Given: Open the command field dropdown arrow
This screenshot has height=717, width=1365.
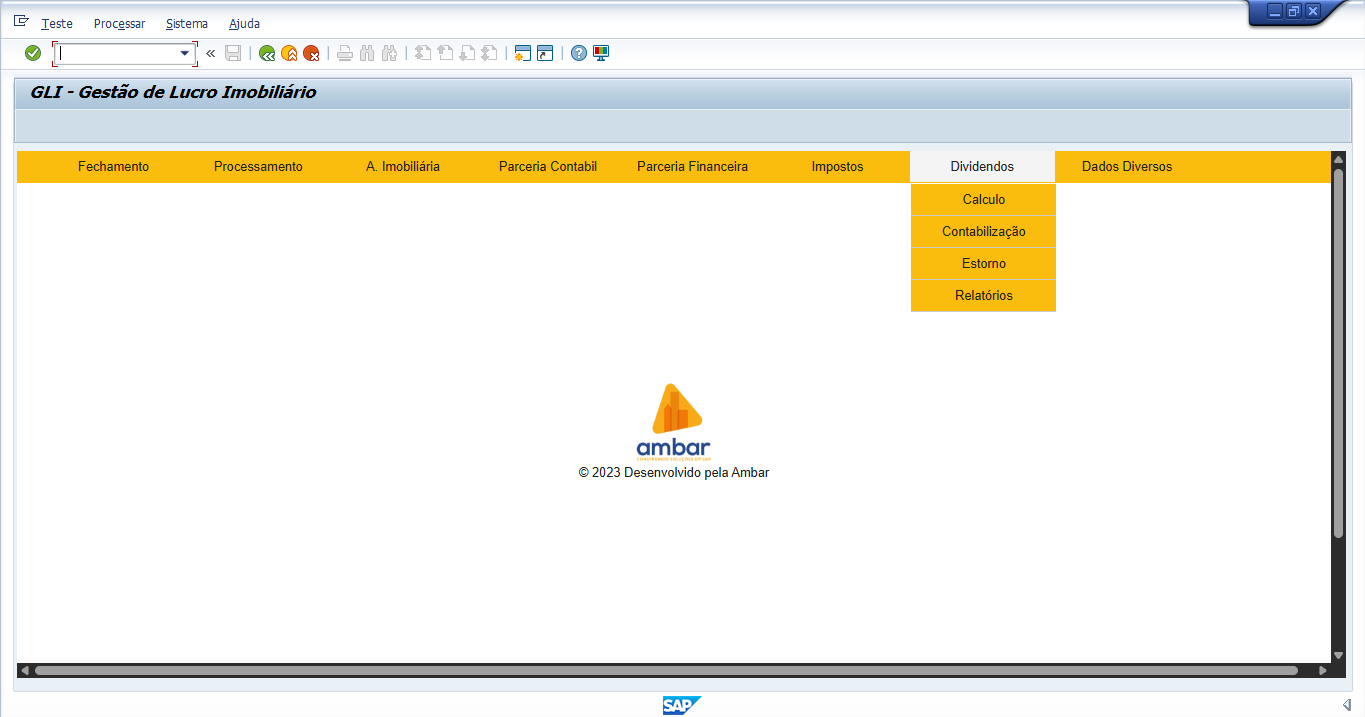Looking at the screenshot, I should (x=185, y=53).
